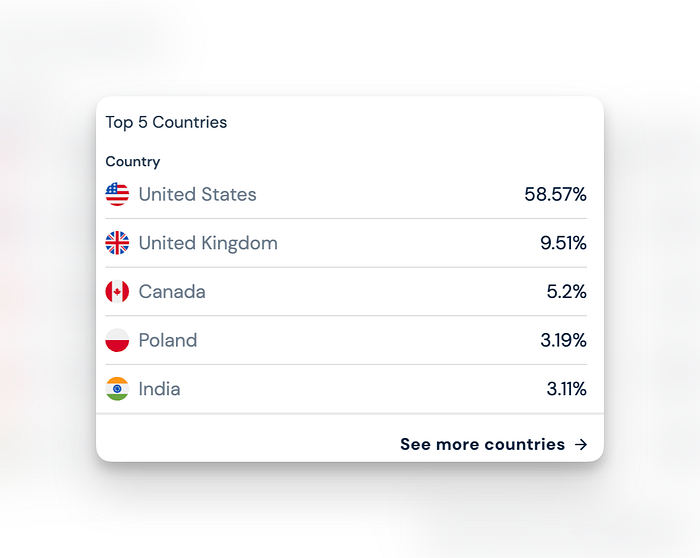Screen dimensions: 700x558
Task: Click the United Kingdom flag icon
Action: coord(117,243)
